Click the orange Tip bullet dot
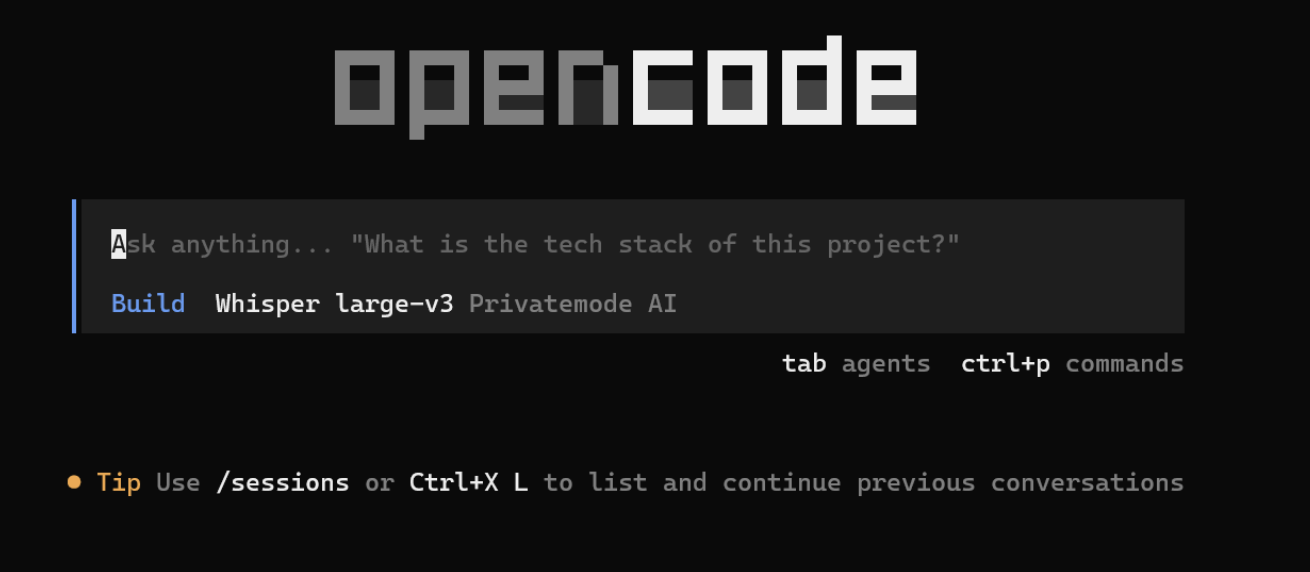The image size is (1310, 572). click(74, 483)
